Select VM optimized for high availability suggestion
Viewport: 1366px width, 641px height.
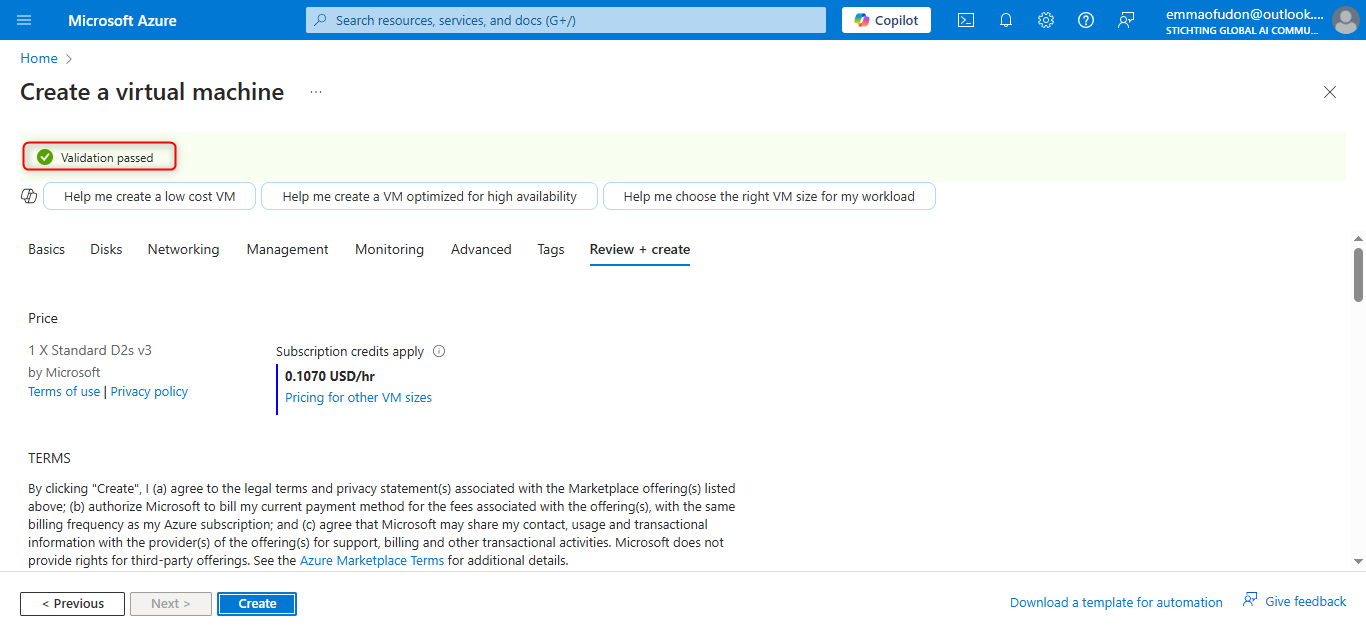(429, 196)
